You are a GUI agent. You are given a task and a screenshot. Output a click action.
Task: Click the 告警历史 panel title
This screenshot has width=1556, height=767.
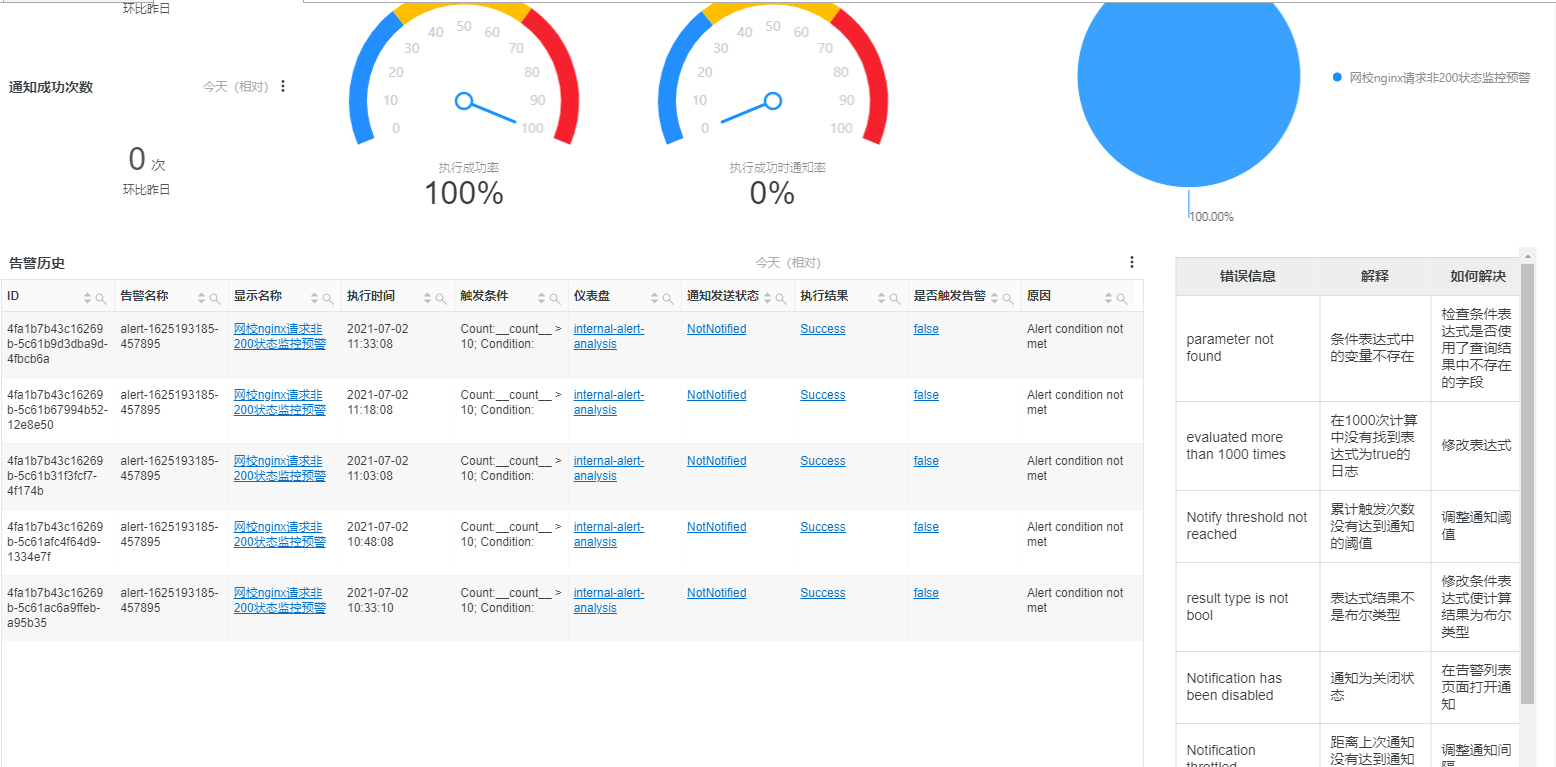click(37, 263)
